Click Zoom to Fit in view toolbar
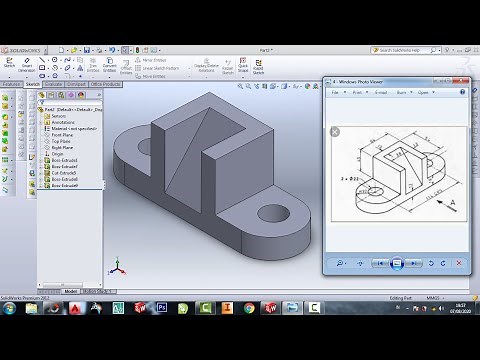This screenshot has height=360, width=480. point(240,86)
